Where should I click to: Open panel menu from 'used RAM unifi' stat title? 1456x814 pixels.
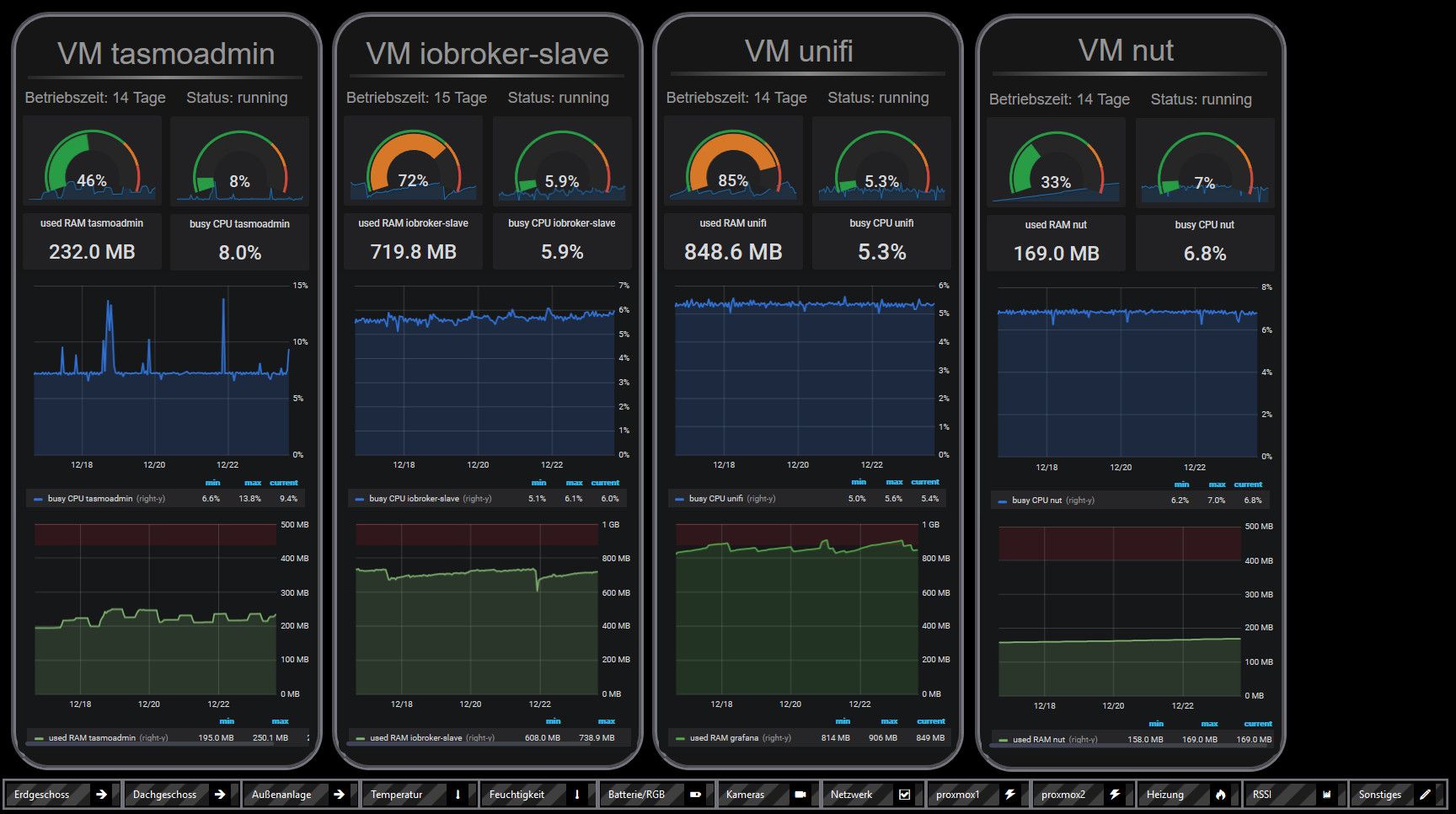[733, 223]
